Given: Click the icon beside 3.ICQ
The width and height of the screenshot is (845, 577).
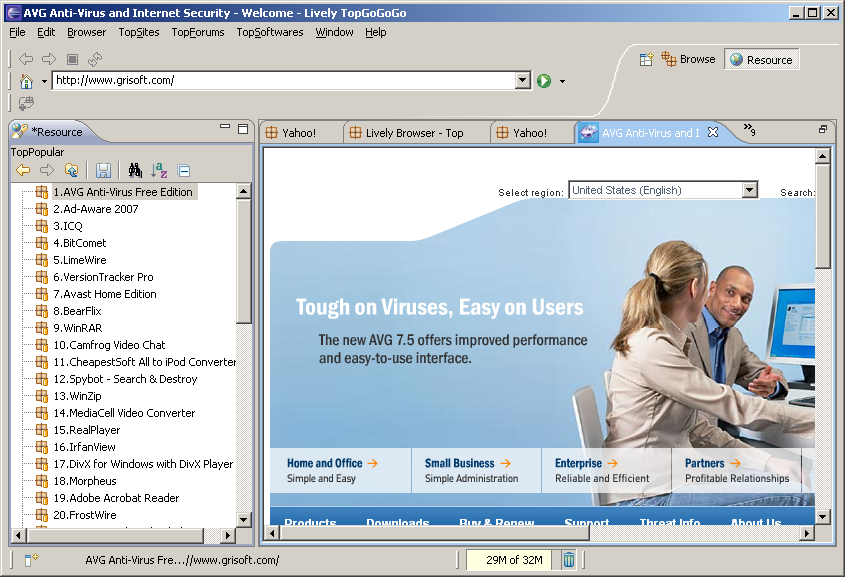Looking at the screenshot, I should [41, 226].
